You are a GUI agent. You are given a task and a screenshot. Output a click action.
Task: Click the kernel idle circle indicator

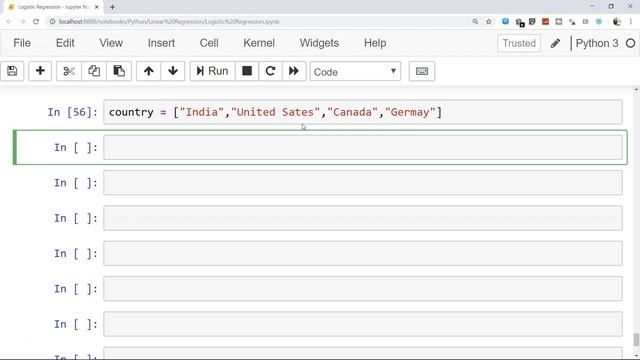[x=630, y=43]
